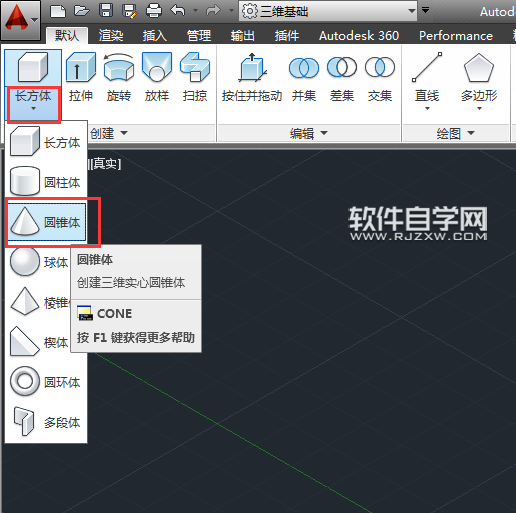The height and width of the screenshot is (513, 516).
Task: Save the drawing with floppy disk icon
Action: [x=106, y=11]
